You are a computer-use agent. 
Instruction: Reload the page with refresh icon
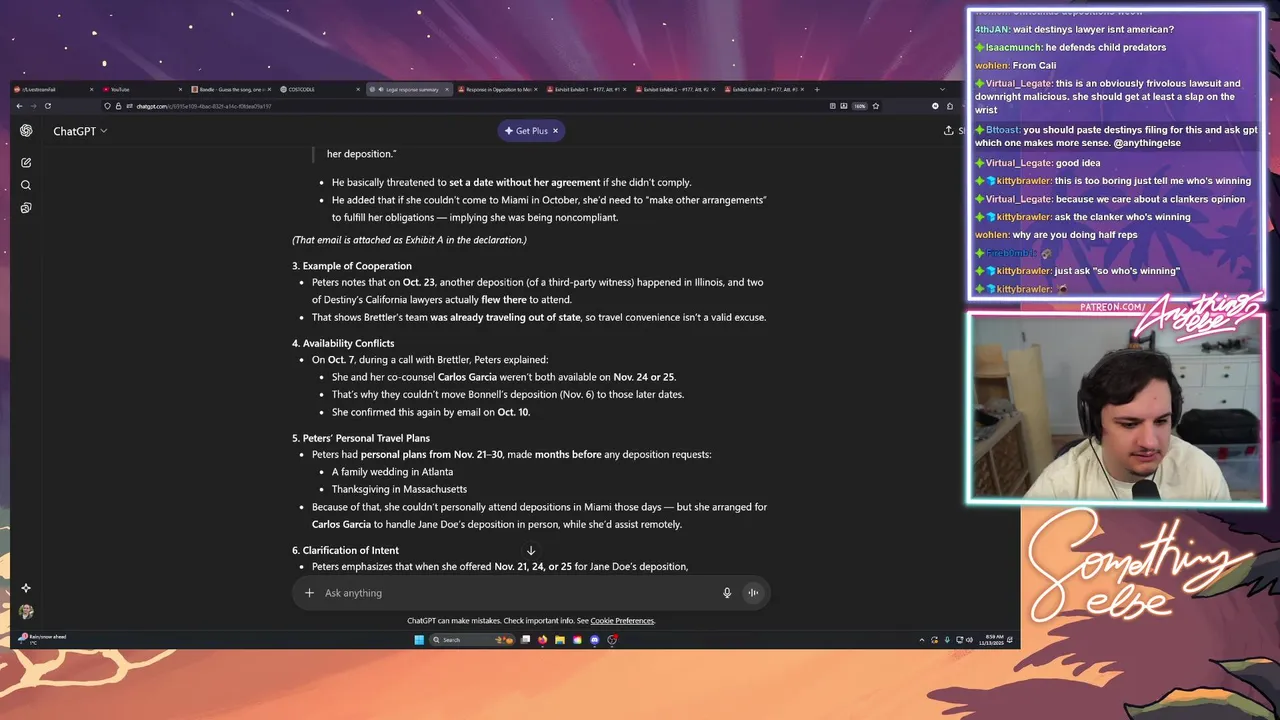click(47, 106)
